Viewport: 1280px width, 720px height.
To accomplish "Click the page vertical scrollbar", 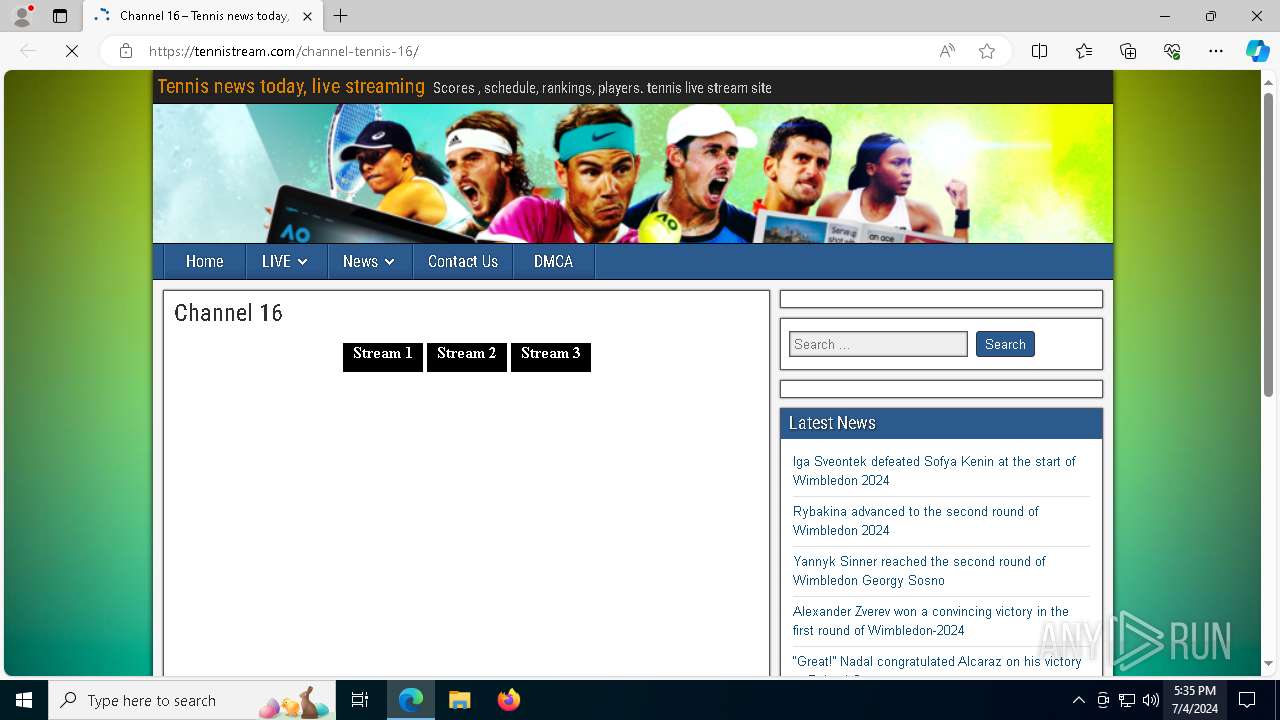I will pos(1268,245).
